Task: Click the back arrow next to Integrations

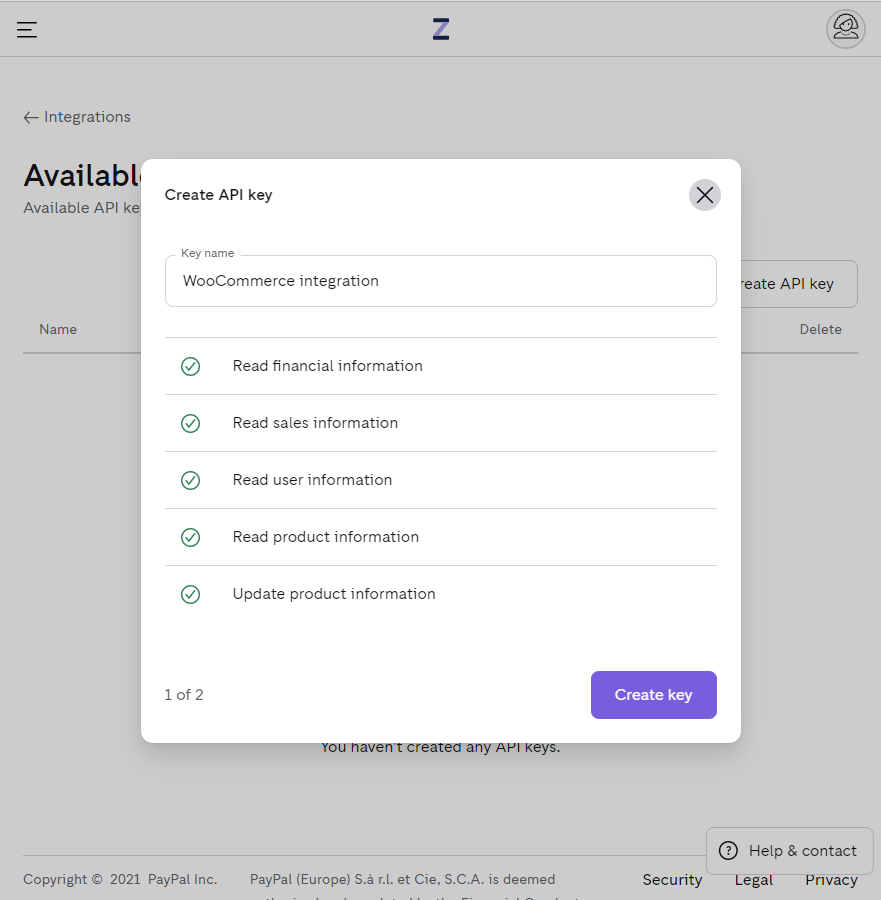Action: click(31, 117)
